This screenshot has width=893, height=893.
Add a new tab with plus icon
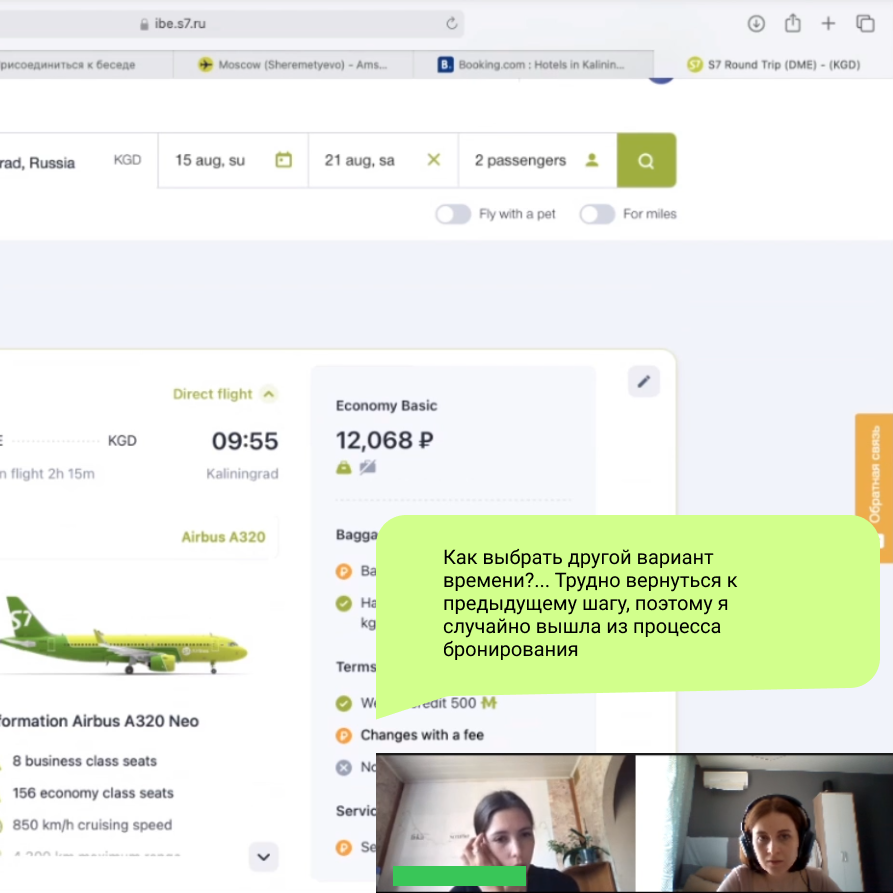[828, 23]
